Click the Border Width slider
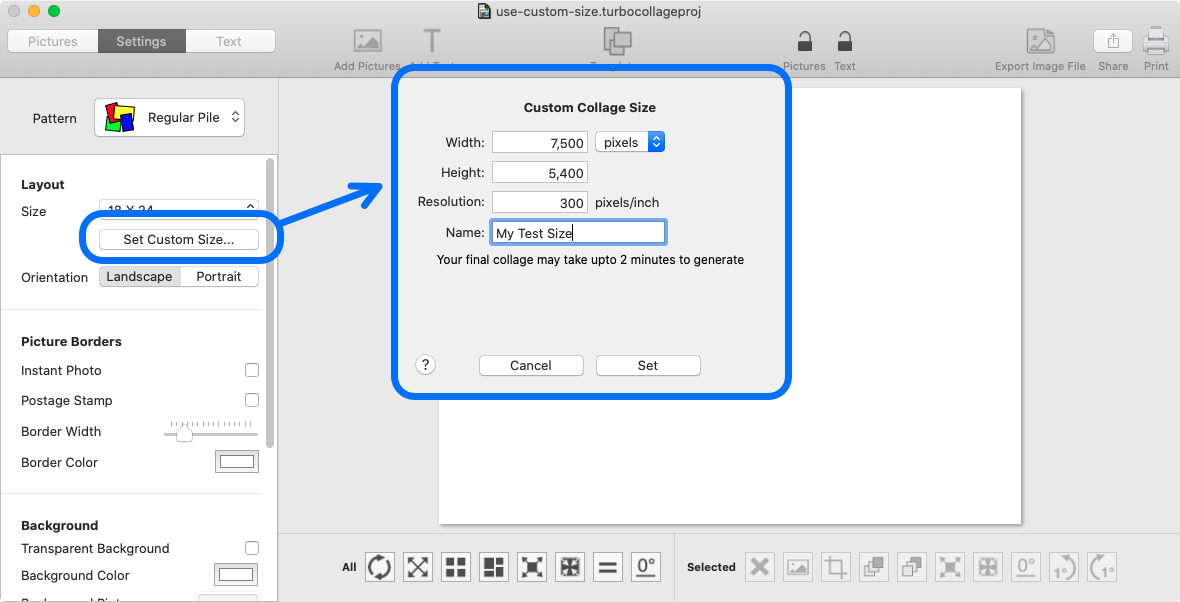This screenshot has width=1180, height=602. click(x=211, y=432)
